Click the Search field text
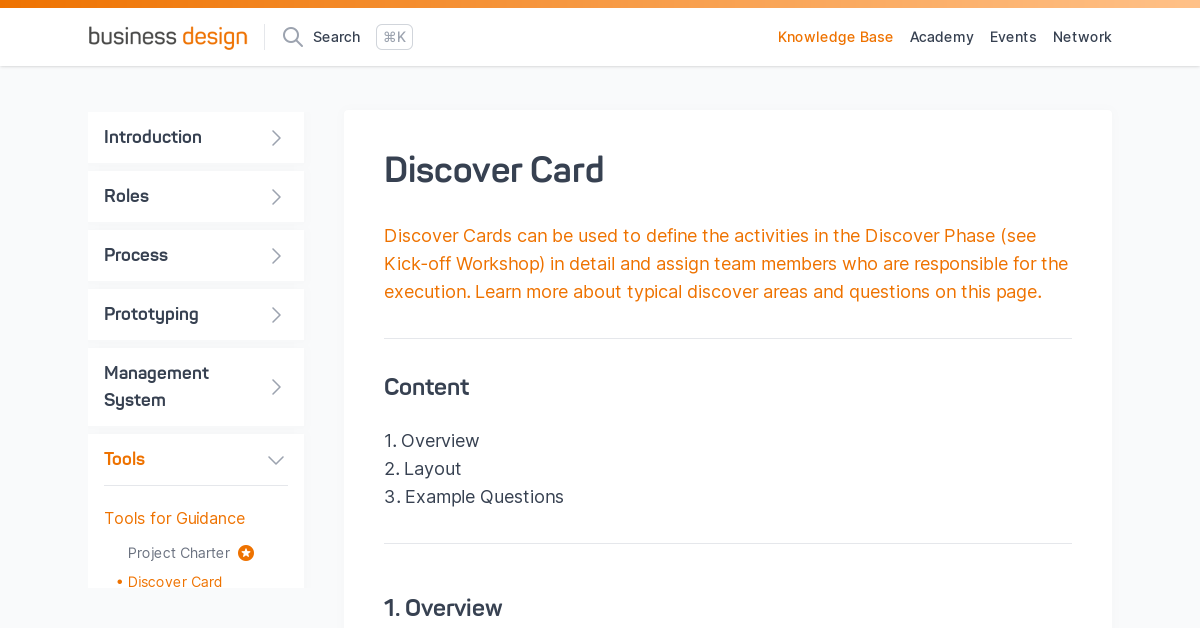1200x628 pixels. (336, 37)
